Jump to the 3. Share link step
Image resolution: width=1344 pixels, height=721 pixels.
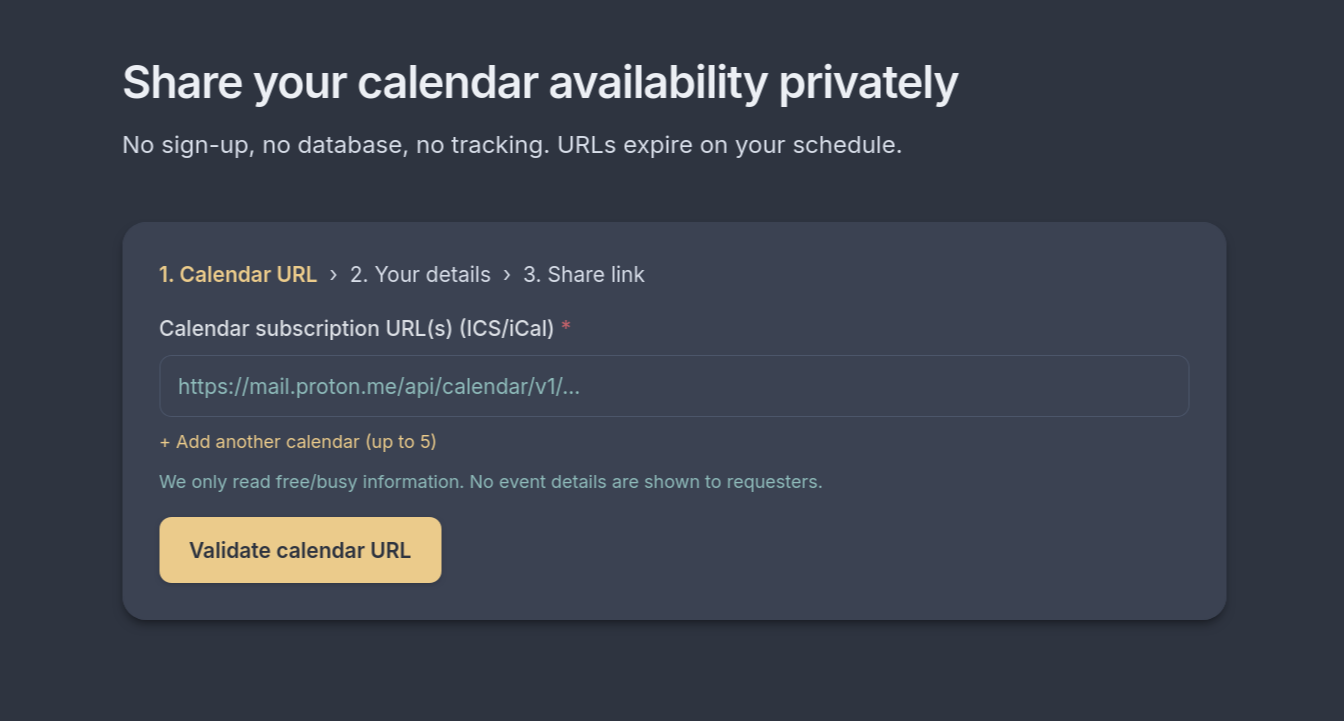tap(583, 274)
